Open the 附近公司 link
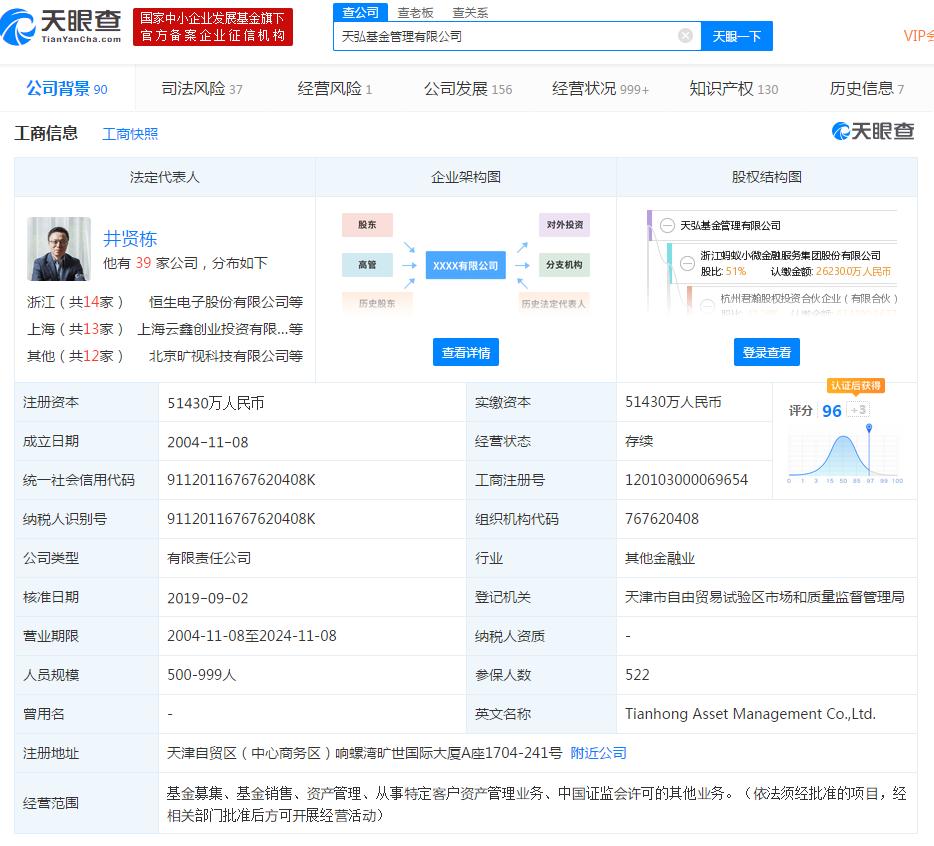Image resolution: width=934 pixels, height=846 pixels. (x=598, y=753)
